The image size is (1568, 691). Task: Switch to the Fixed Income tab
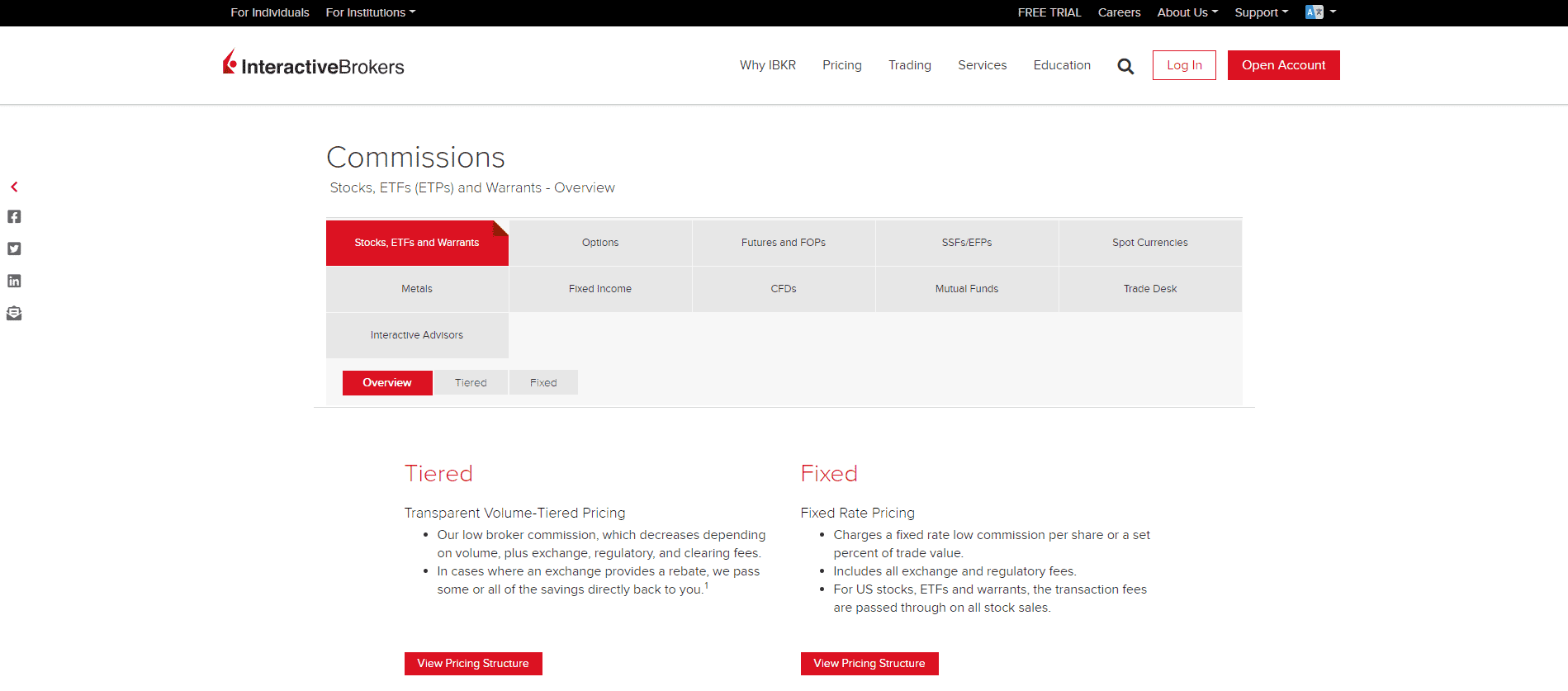[x=600, y=289]
